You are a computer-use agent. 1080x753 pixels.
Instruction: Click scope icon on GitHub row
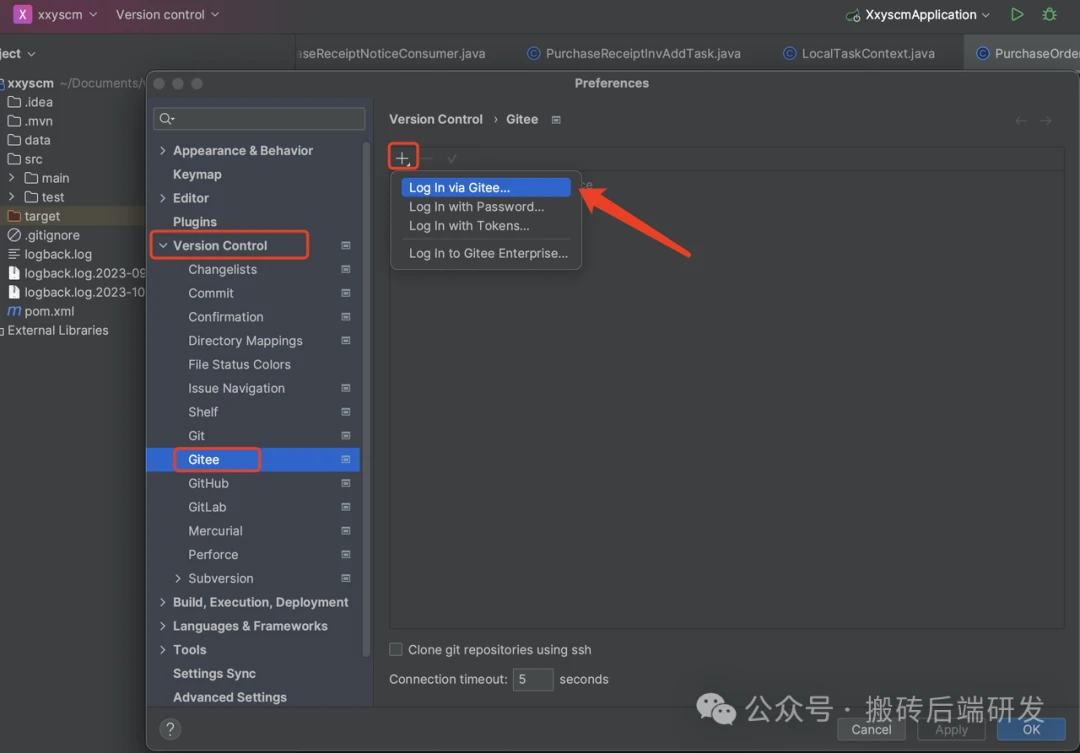tap(346, 483)
